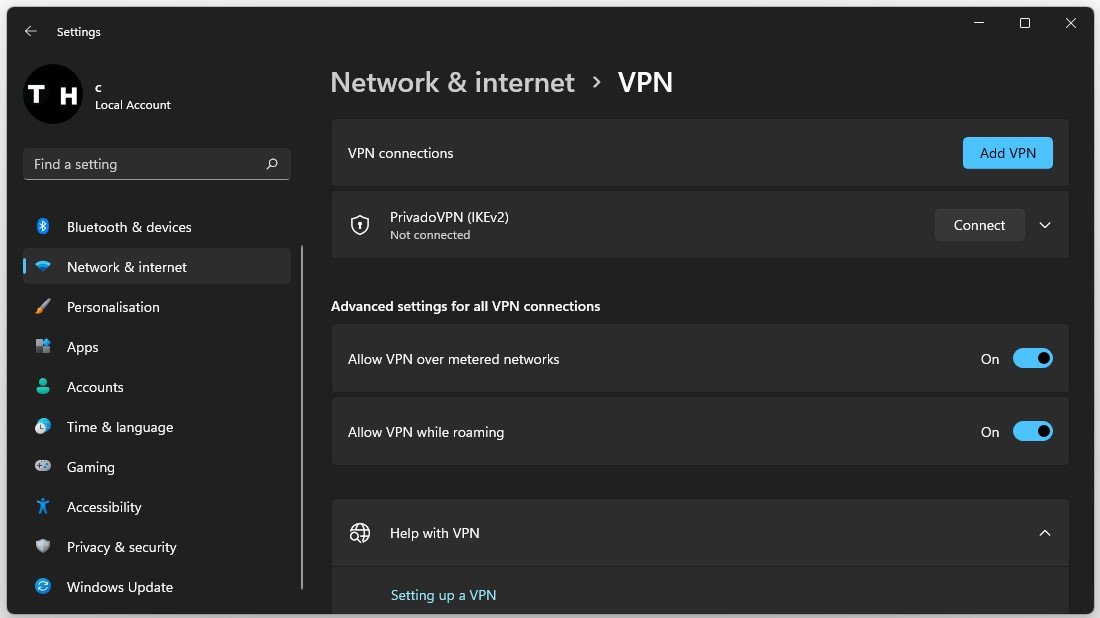Click the Bluetooth & devices icon
1100x618 pixels.
coord(43,227)
